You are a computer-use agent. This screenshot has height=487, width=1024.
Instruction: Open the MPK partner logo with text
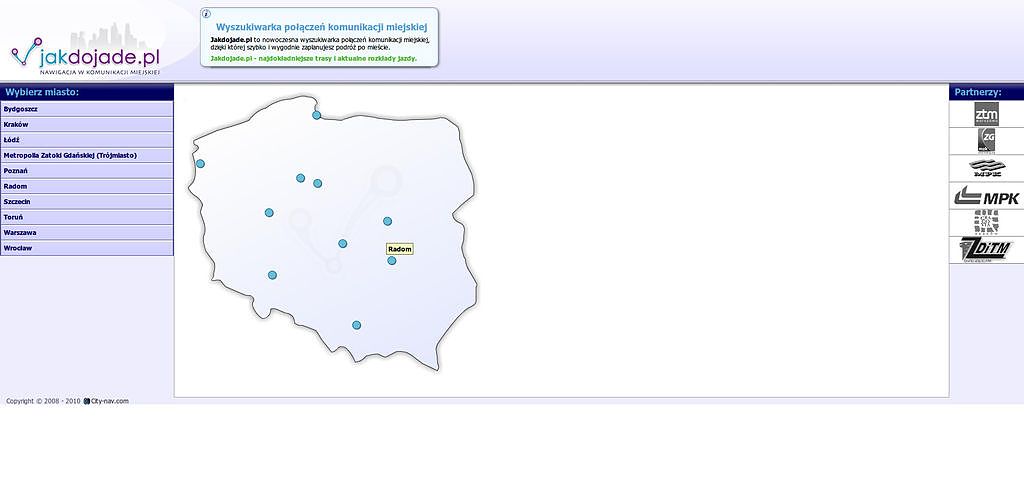(986, 196)
